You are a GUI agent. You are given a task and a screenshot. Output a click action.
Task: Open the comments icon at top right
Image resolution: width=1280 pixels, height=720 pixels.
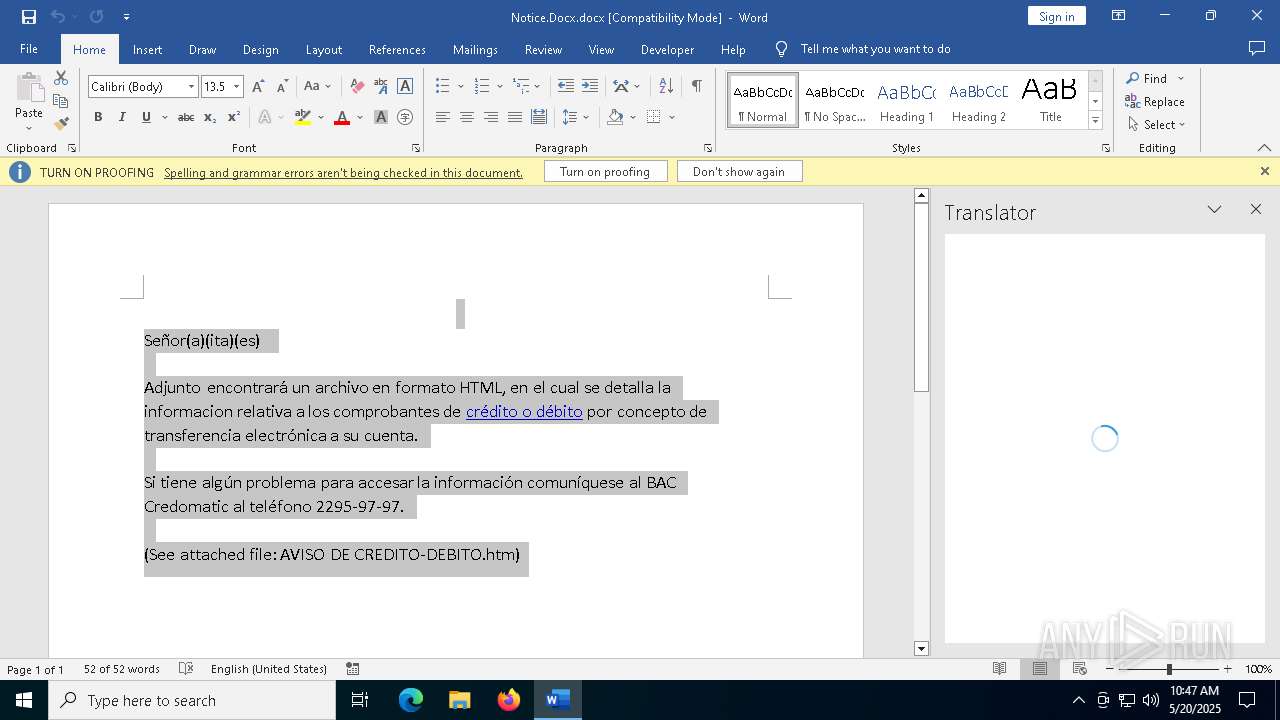[1257, 48]
